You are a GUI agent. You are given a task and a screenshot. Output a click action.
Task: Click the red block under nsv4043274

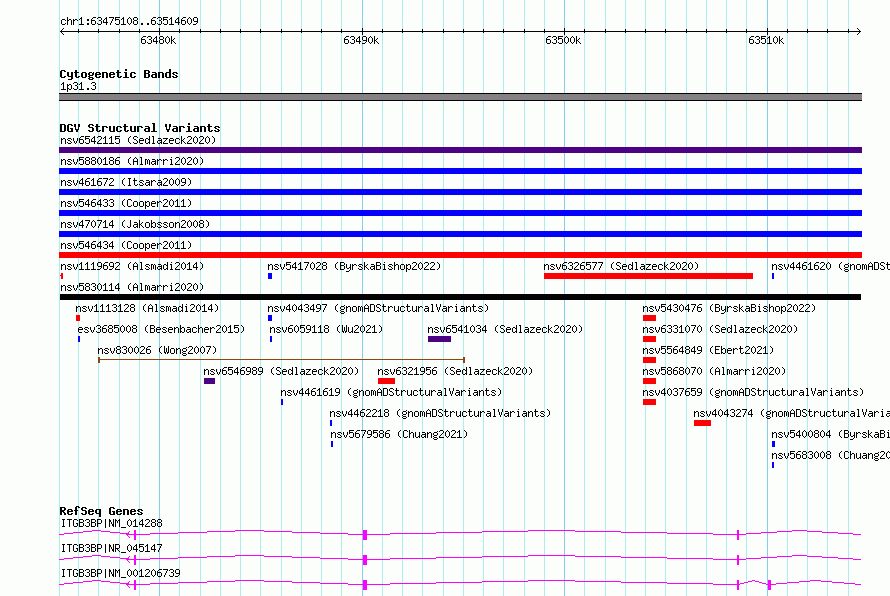(x=702, y=423)
